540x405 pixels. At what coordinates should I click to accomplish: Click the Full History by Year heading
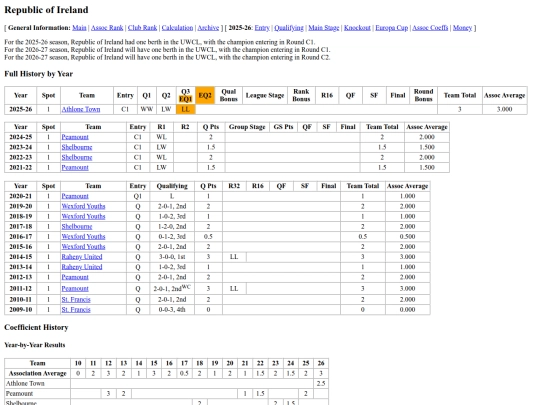pos(39,74)
